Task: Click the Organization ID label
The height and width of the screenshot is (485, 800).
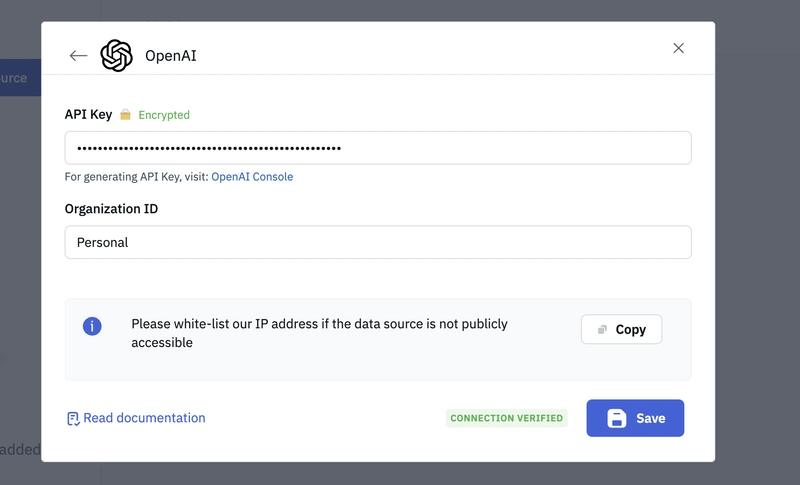Action: click(111, 209)
